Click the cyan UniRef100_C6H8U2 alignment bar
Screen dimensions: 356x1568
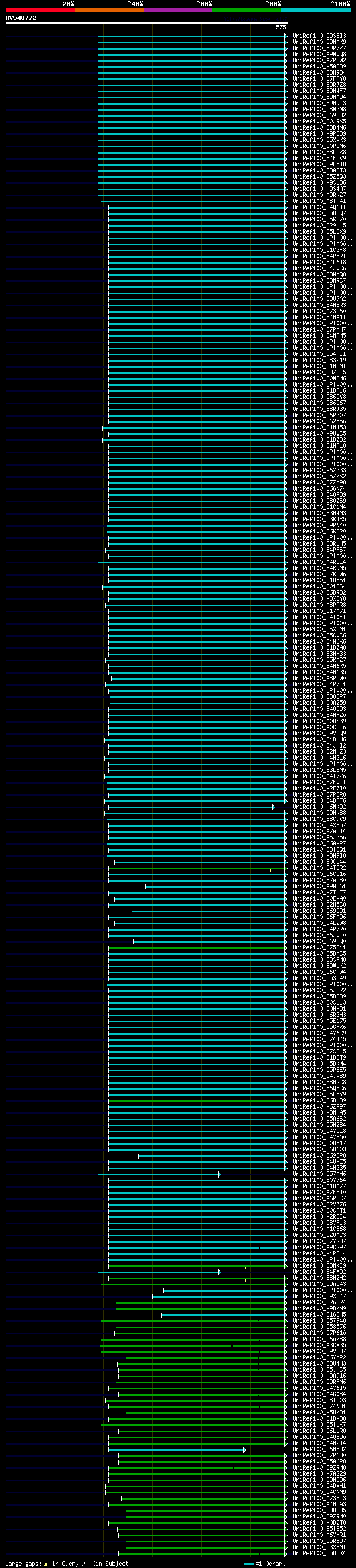point(177,1450)
